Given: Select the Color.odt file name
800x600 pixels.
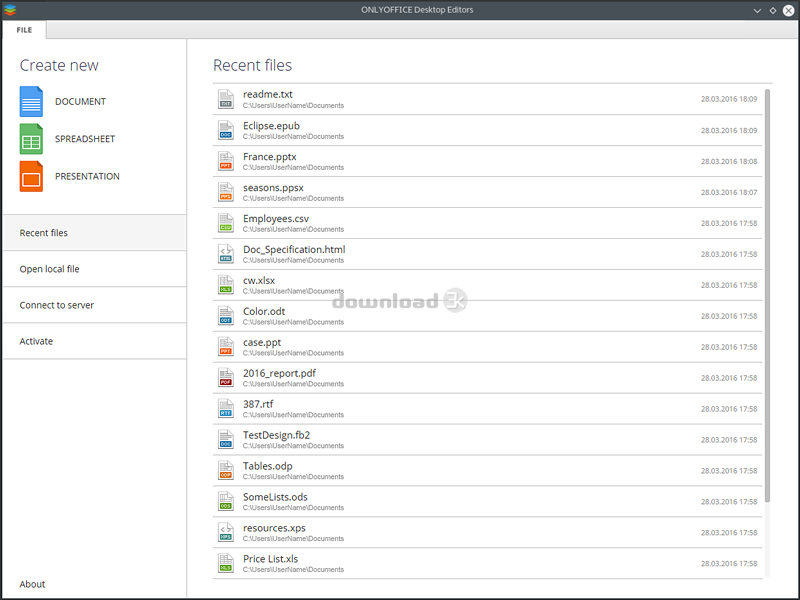Looking at the screenshot, I should tap(264, 311).
